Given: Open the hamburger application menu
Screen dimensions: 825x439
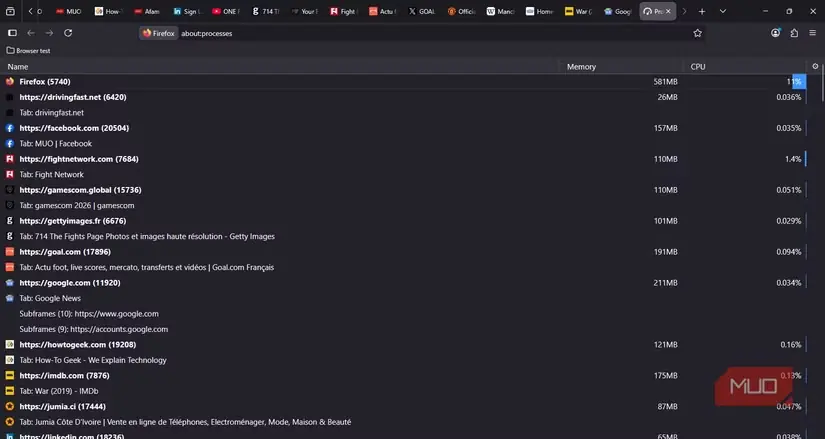Looking at the screenshot, I should click(813, 33).
